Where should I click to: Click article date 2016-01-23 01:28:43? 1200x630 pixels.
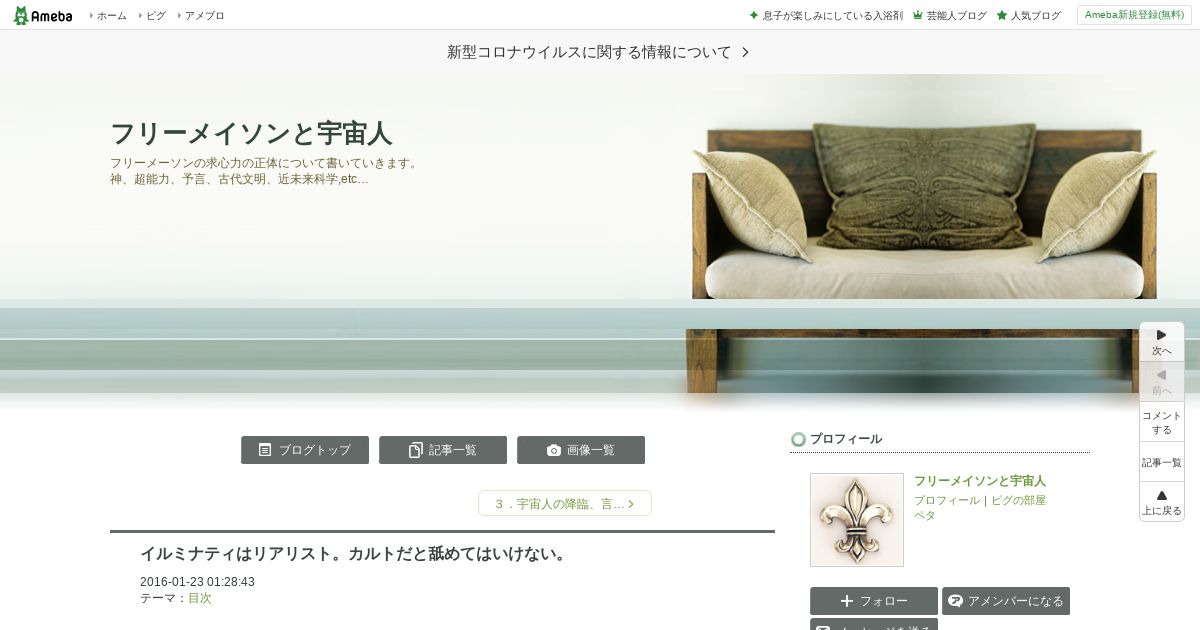point(197,582)
